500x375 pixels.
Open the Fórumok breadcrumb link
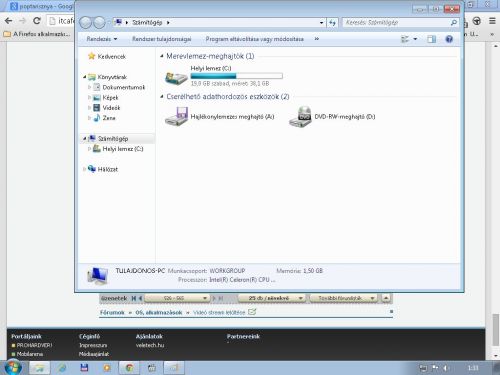pyautogui.click(x=112, y=312)
